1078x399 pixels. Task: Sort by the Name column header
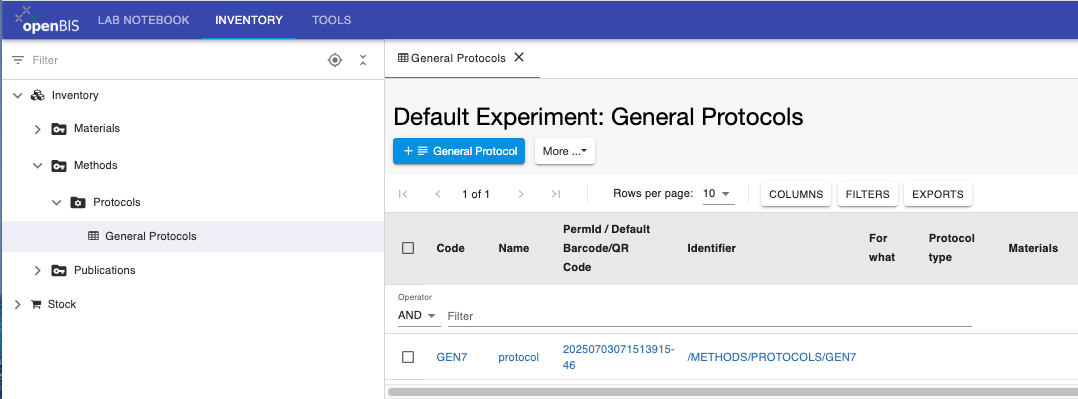point(514,248)
